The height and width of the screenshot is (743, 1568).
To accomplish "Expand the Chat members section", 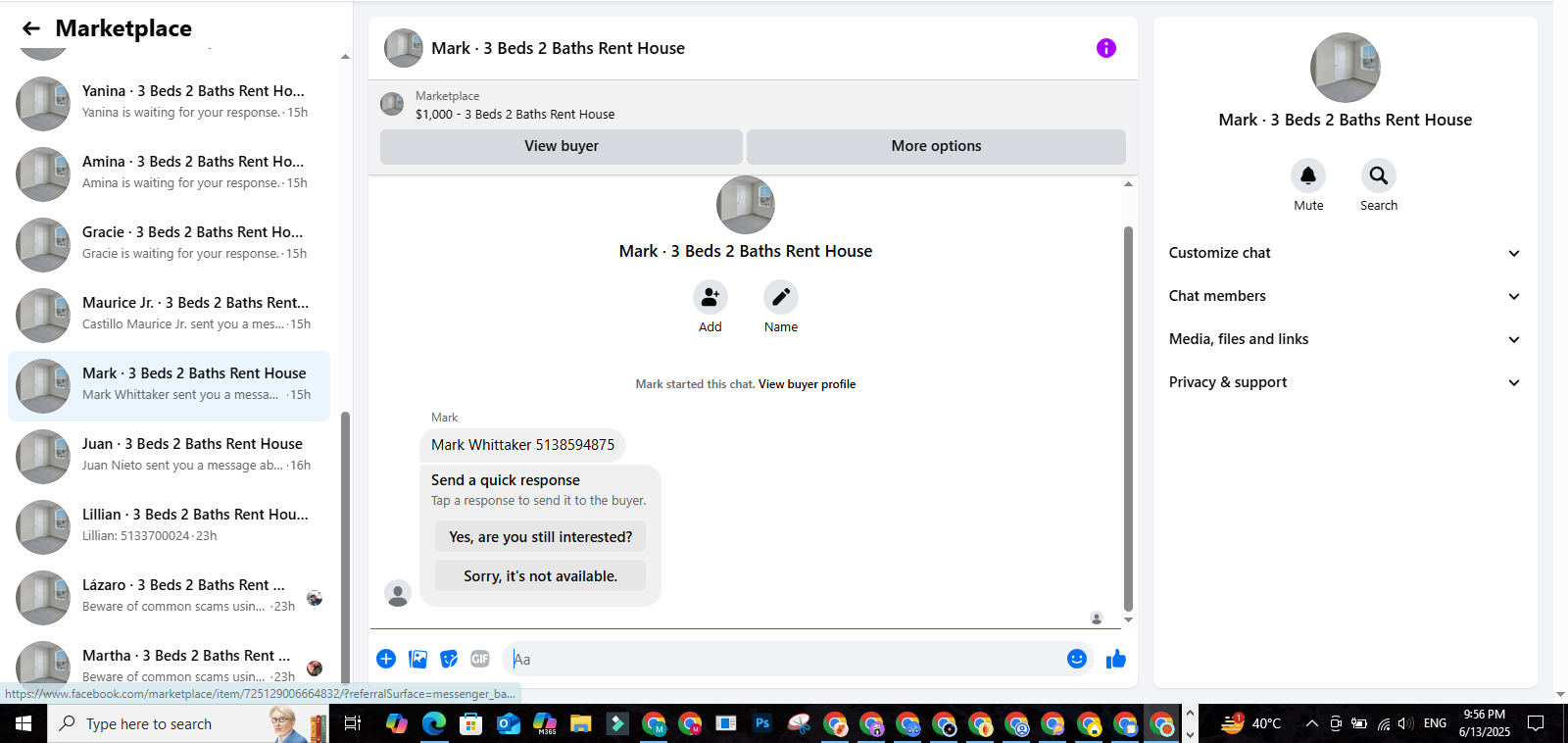I will click(1345, 296).
